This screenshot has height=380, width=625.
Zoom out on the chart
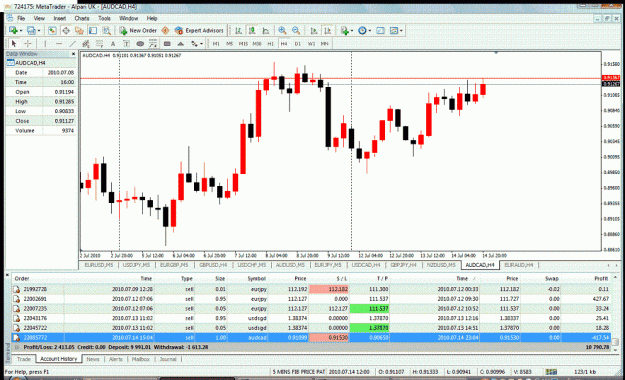tap(296, 30)
